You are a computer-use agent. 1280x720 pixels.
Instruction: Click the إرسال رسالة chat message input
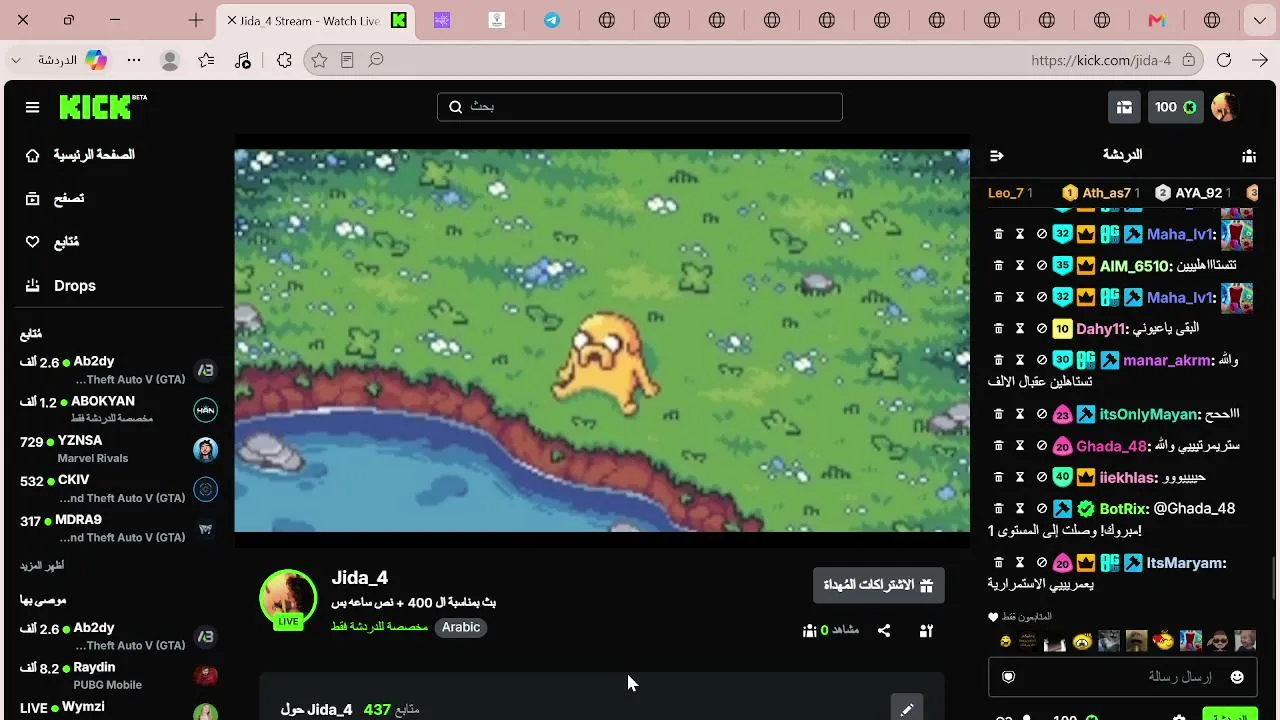point(1123,677)
